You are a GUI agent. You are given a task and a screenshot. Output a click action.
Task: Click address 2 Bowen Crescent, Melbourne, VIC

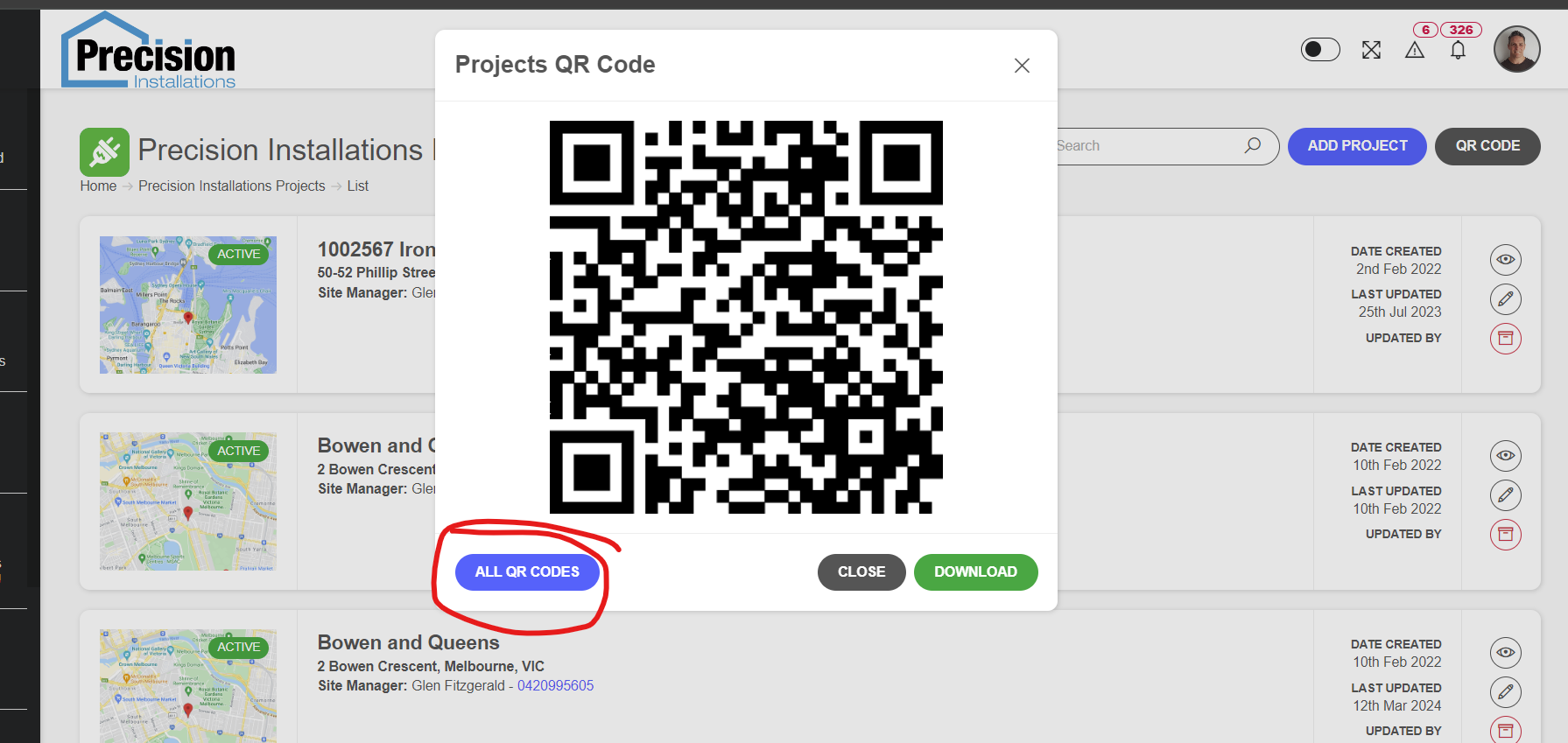click(431, 666)
